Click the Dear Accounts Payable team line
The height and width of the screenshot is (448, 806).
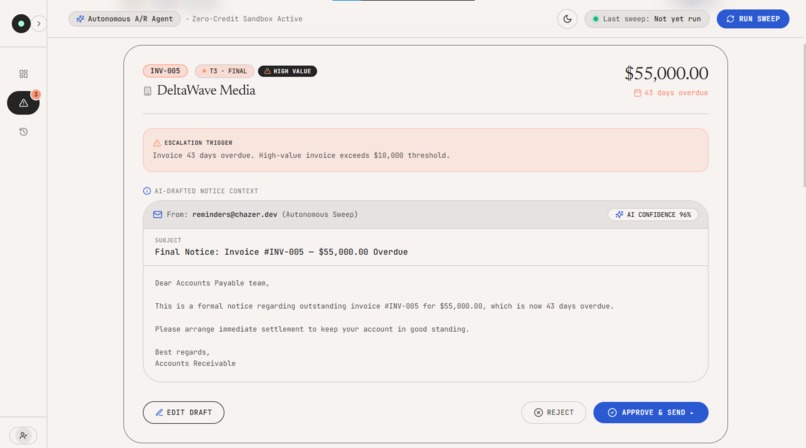click(212, 283)
